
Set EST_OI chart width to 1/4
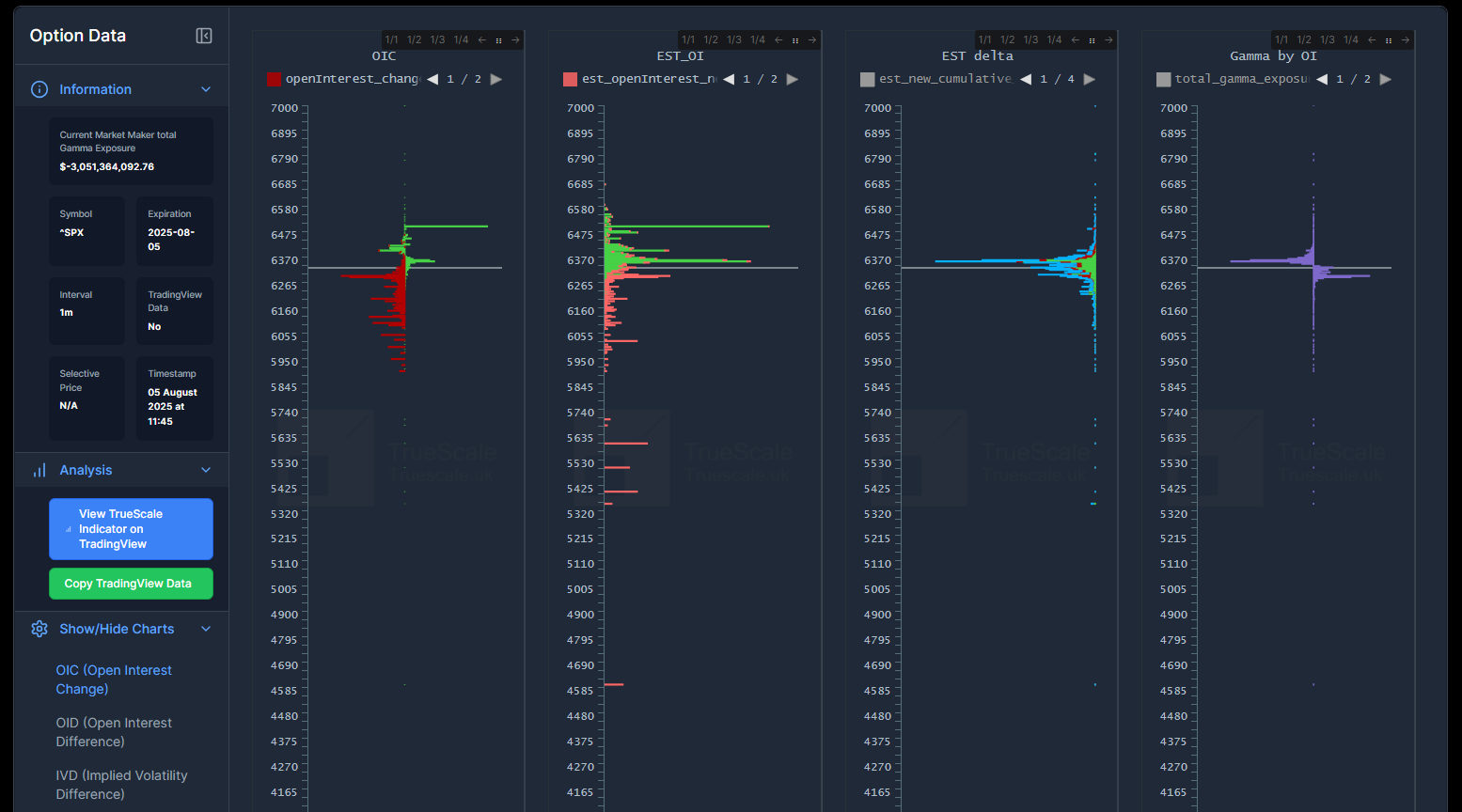(x=758, y=40)
